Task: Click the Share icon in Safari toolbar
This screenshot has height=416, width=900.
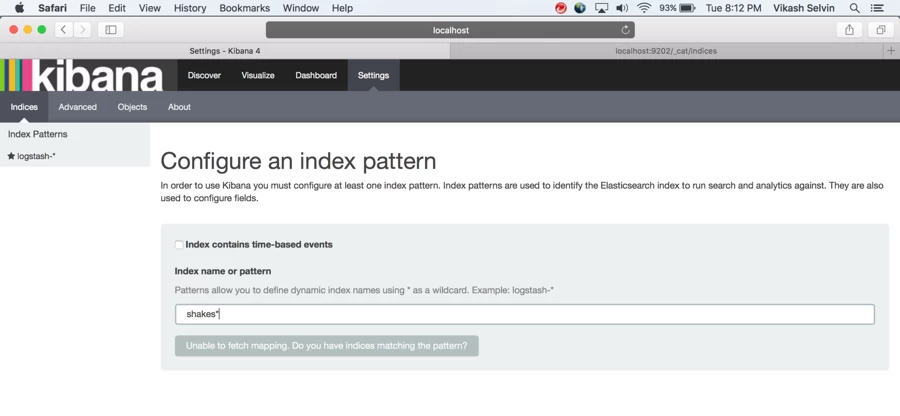Action: [x=849, y=30]
